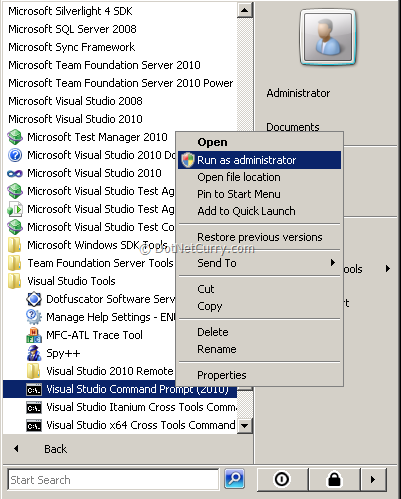Select Restore previous versions

pos(259,237)
